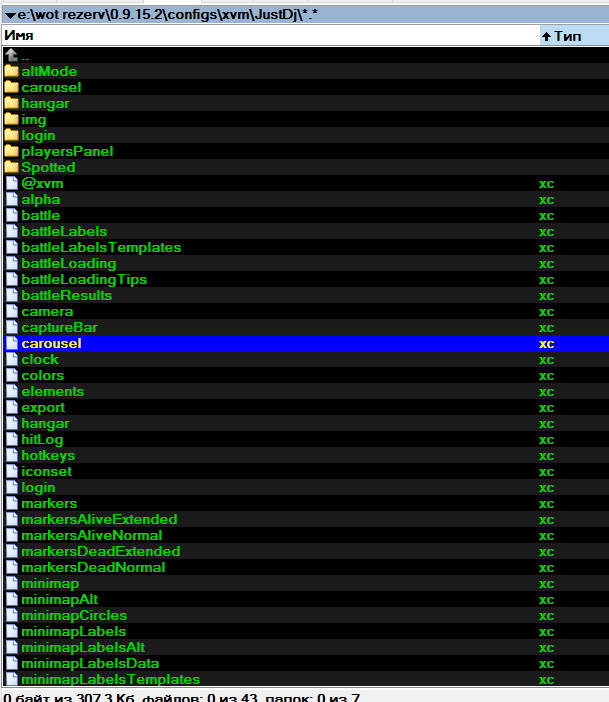This screenshot has height=702, width=609.
Task: Click the highlighted carousel file icon
Action: pos(12,343)
